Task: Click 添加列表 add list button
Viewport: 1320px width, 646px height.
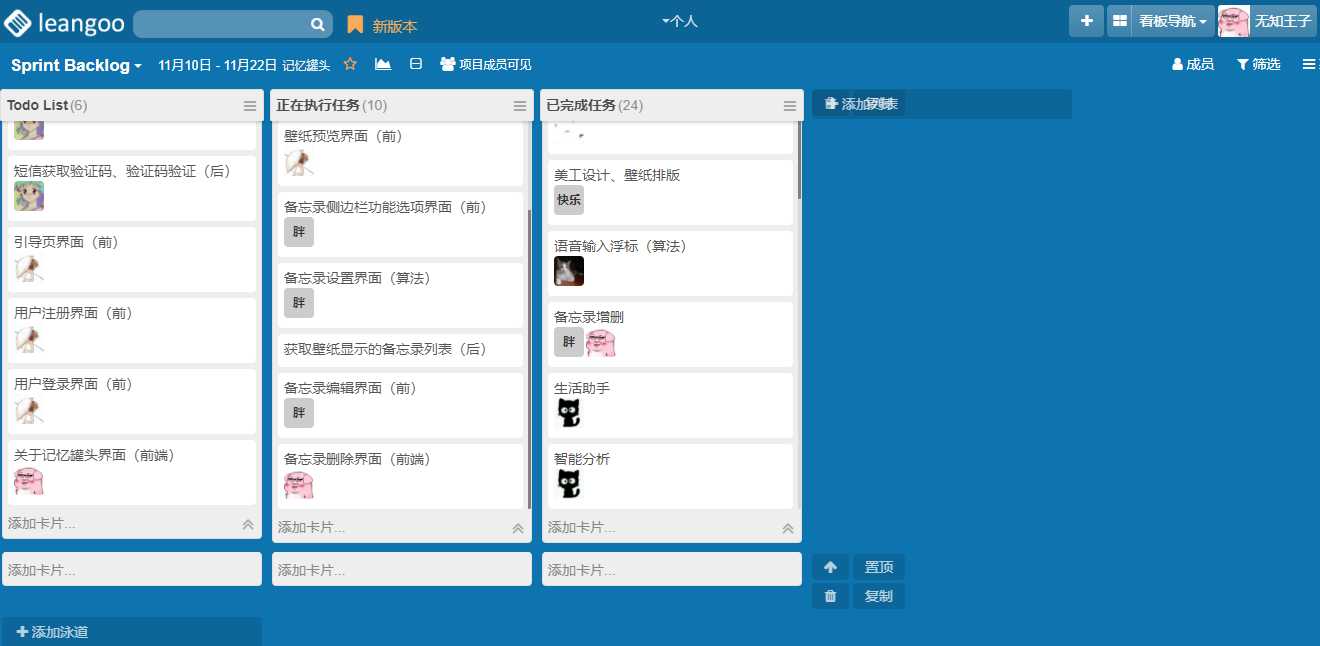Action: coord(860,104)
